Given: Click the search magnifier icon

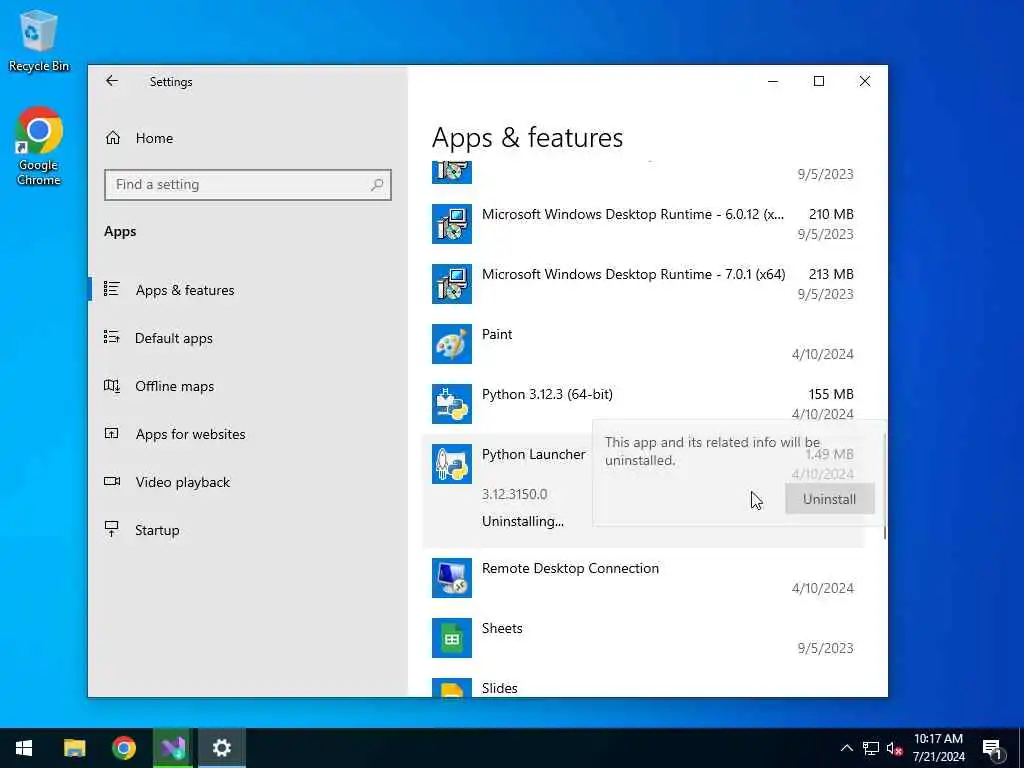Looking at the screenshot, I should pos(377,185).
